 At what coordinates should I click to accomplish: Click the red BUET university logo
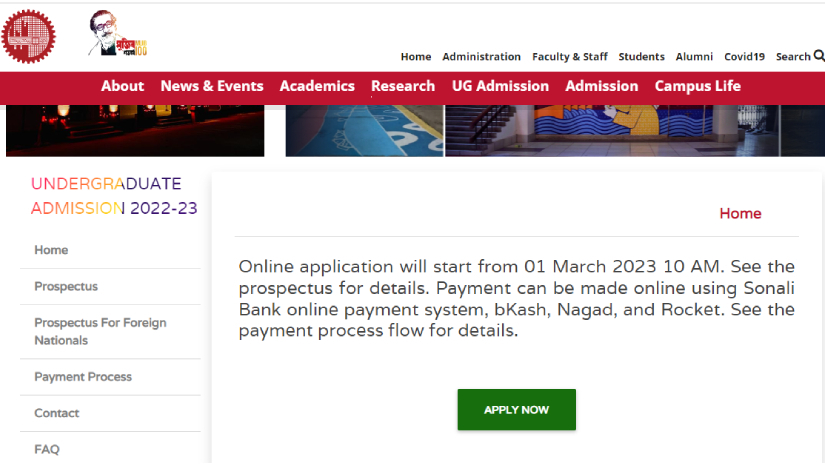pos(28,37)
